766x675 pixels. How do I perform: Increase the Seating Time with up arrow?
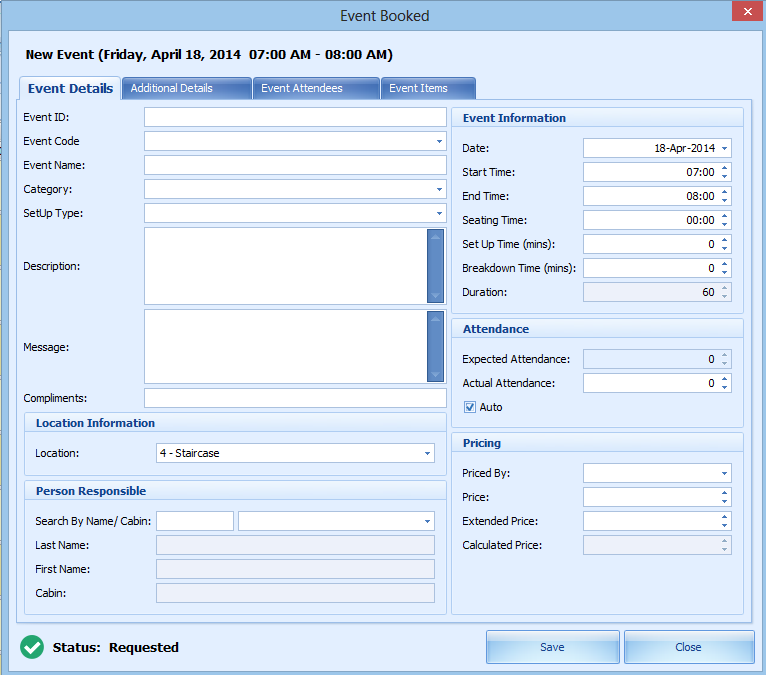coord(724,216)
